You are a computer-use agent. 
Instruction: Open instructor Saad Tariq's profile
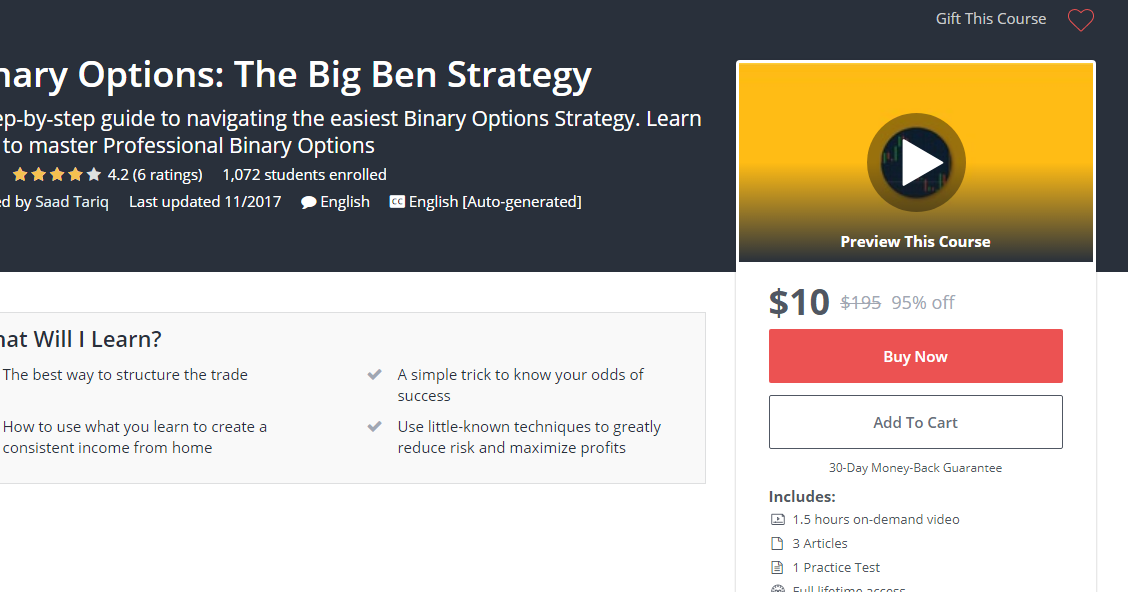(x=72, y=202)
